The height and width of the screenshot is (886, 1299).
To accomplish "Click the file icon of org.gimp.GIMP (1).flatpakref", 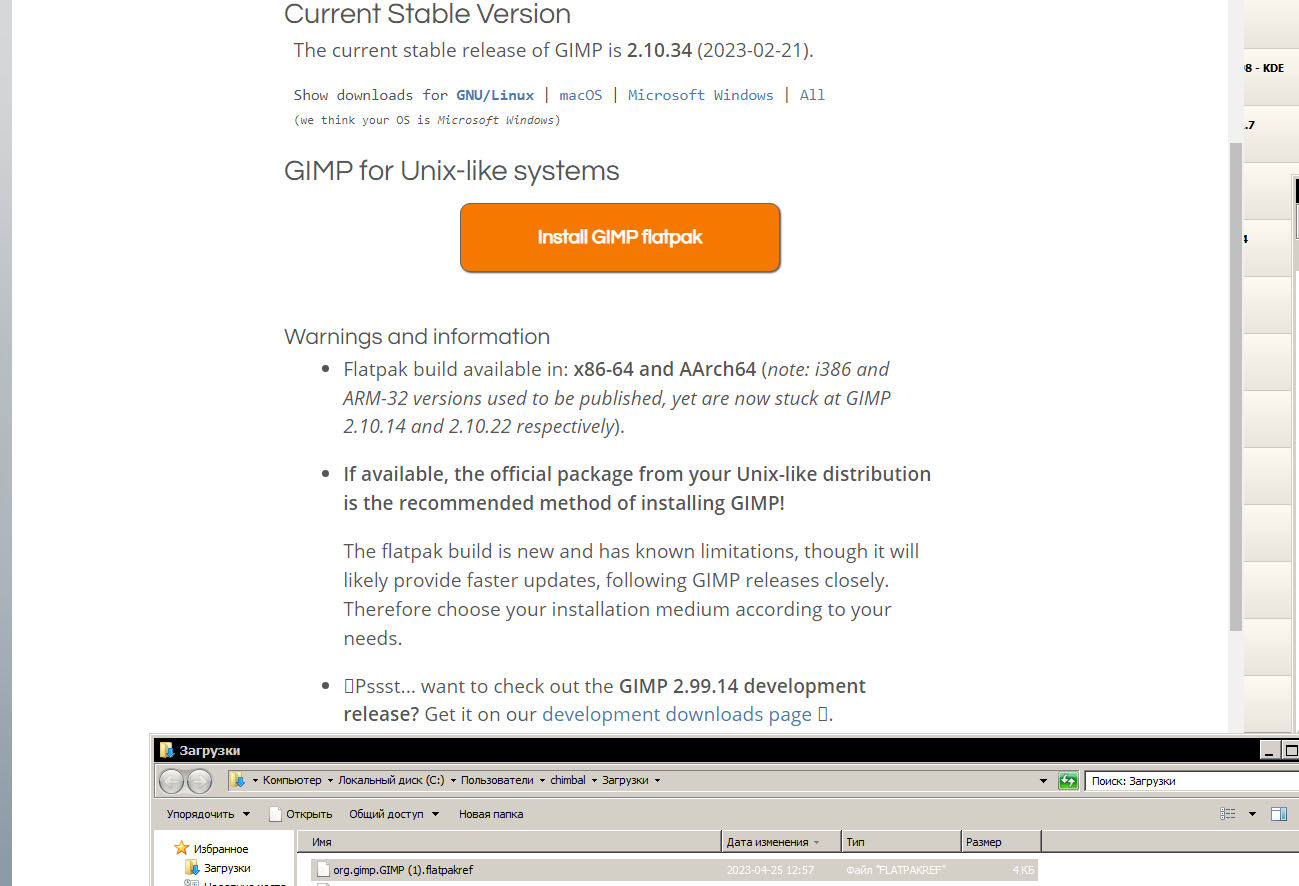I will tap(323, 870).
